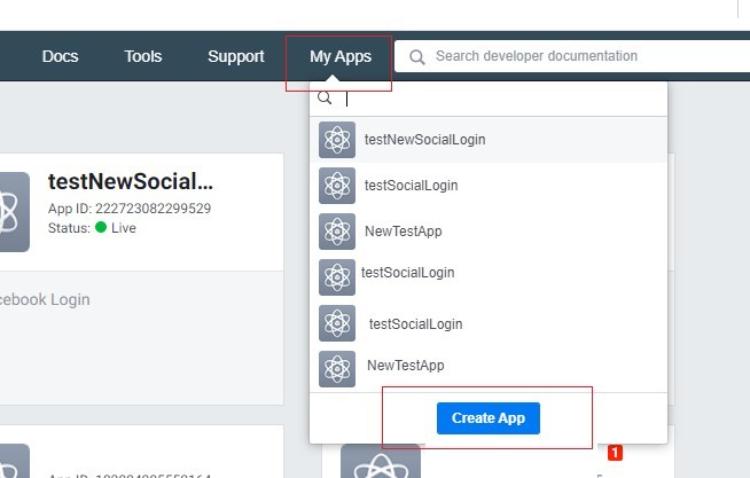This screenshot has width=750, height=478.
Task: Click the Create App button
Action: pos(488,418)
